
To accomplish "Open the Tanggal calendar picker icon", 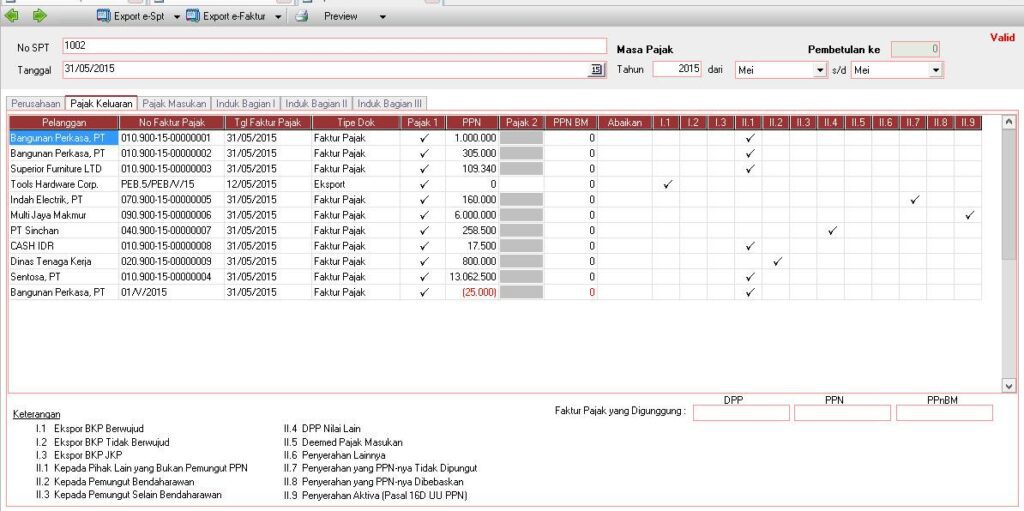I will tap(597, 69).
